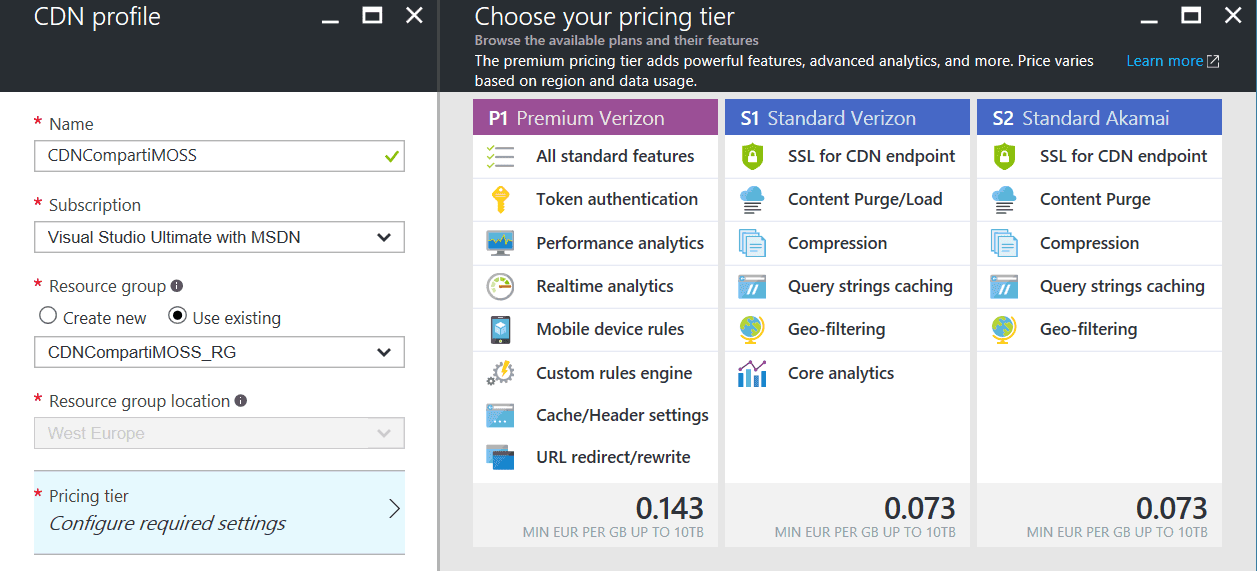Click the Cache/Header settings text

[622, 415]
